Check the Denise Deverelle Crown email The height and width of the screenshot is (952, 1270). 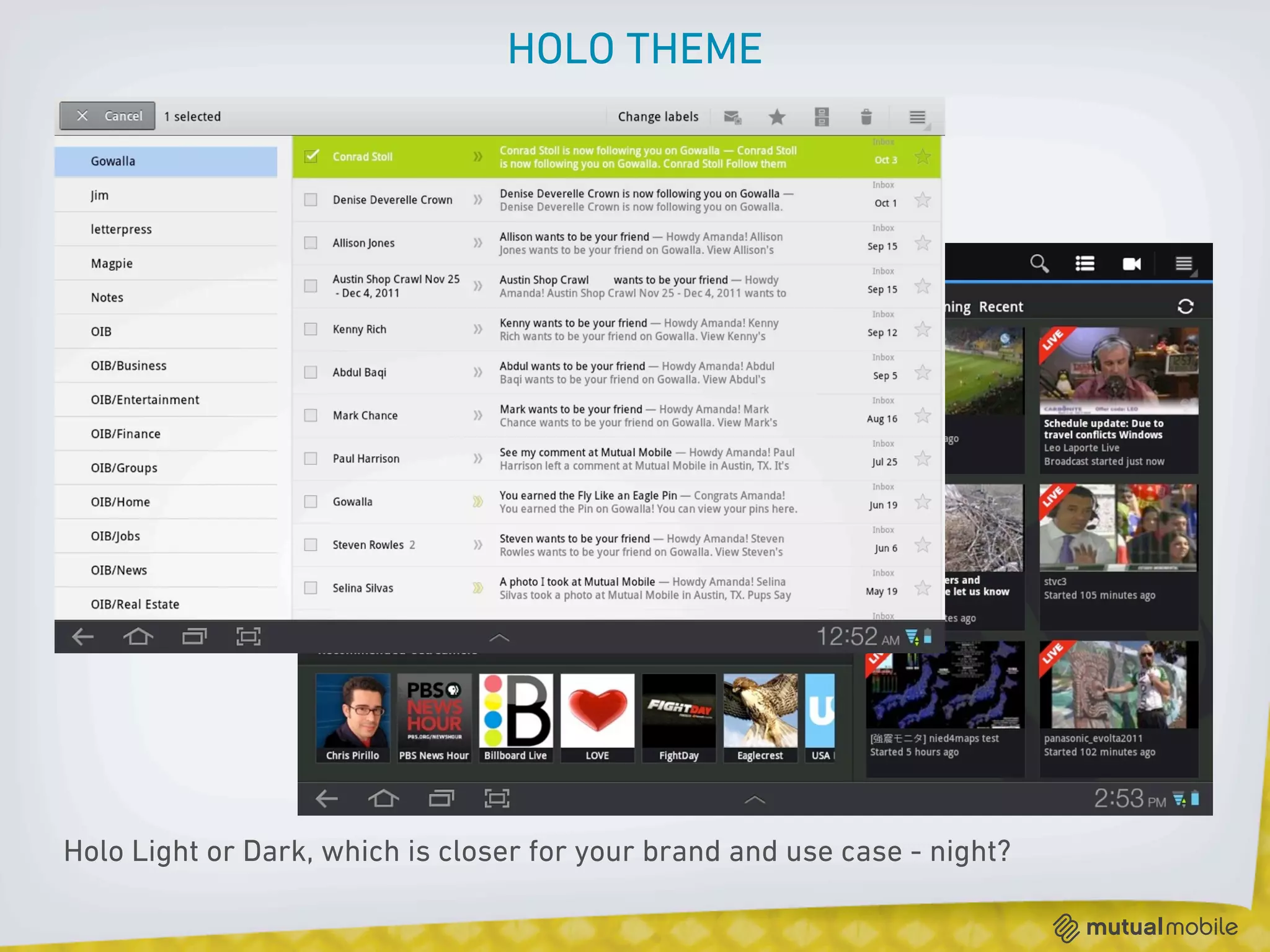311,200
